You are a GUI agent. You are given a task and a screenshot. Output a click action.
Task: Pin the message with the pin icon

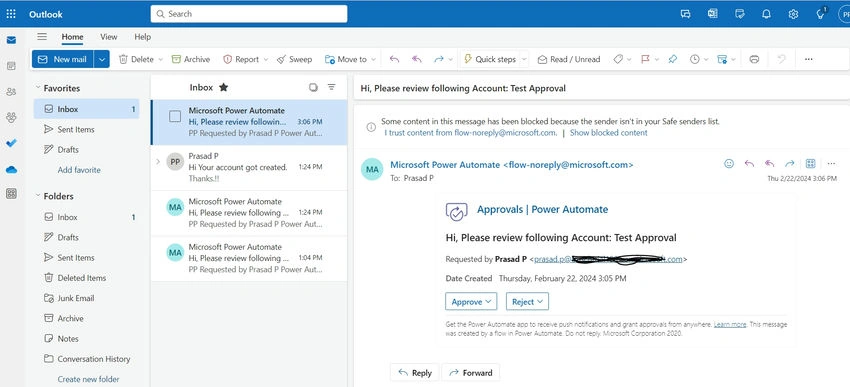point(672,60)
